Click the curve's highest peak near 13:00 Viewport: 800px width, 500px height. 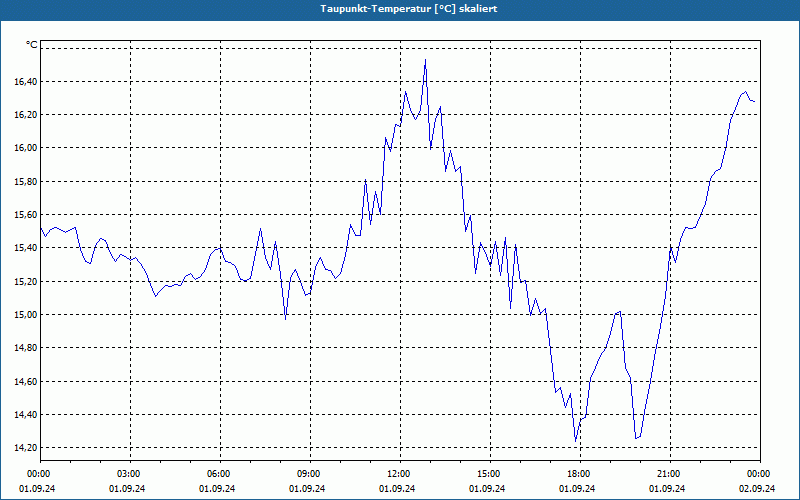[x=426, y=60]
